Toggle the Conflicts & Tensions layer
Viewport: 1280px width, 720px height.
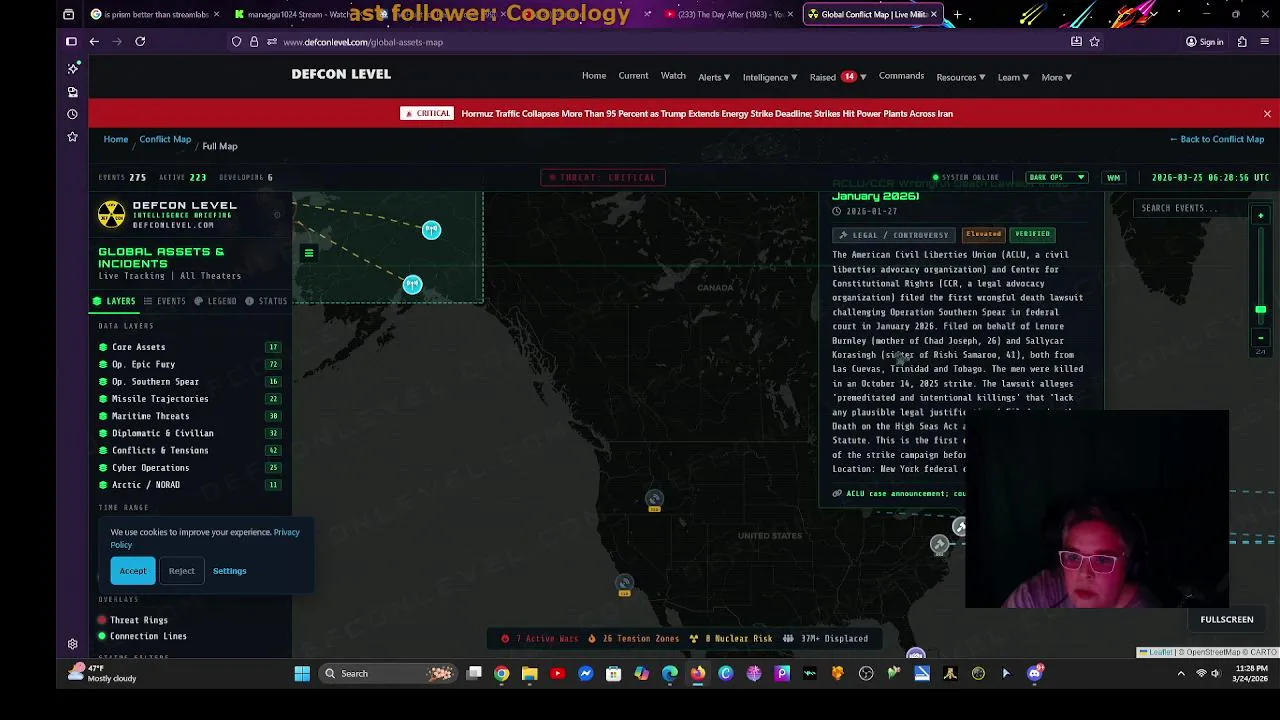(x=188, y=450)
